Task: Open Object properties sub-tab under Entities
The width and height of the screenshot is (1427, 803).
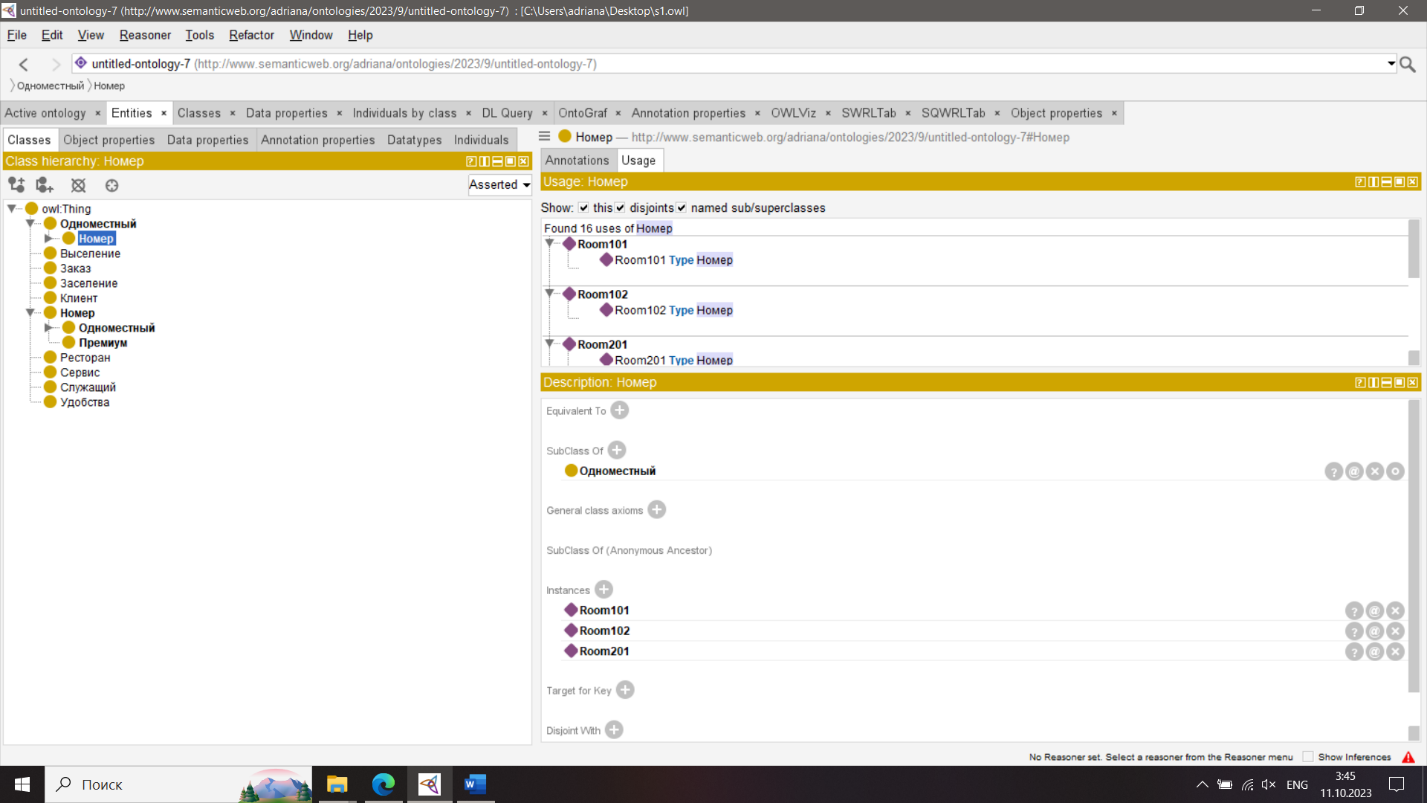Action: click(x=109, y=140)
